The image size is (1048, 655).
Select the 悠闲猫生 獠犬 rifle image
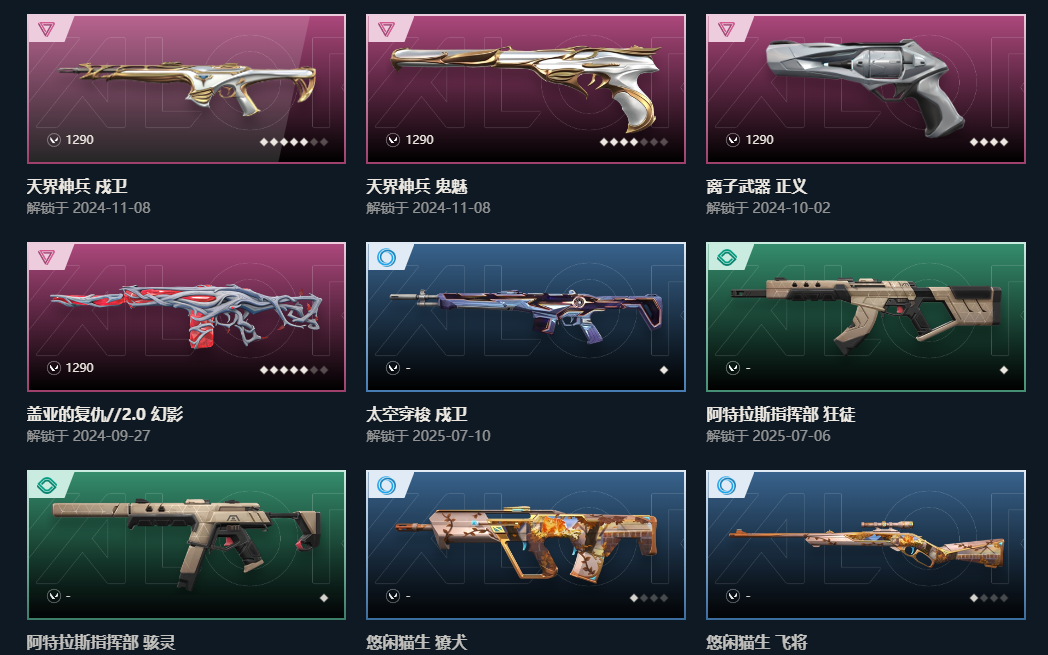[x=526, y=543]
